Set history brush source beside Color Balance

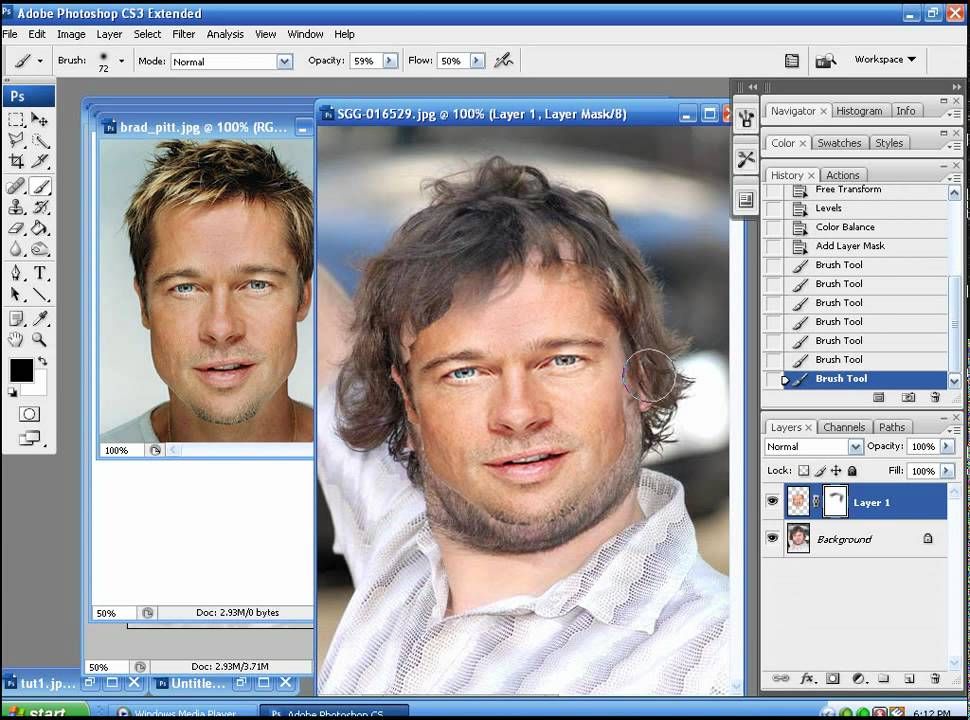[x=773, y=228]
